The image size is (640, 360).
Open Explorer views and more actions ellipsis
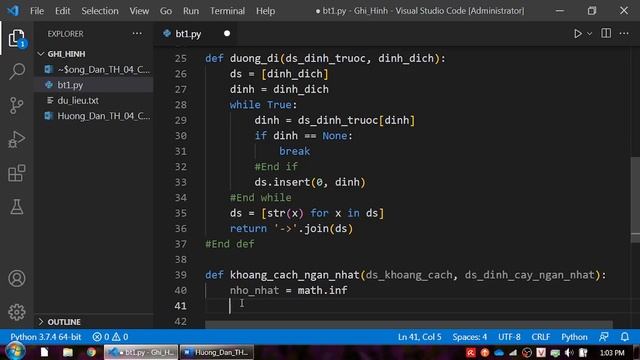[137, 33]
